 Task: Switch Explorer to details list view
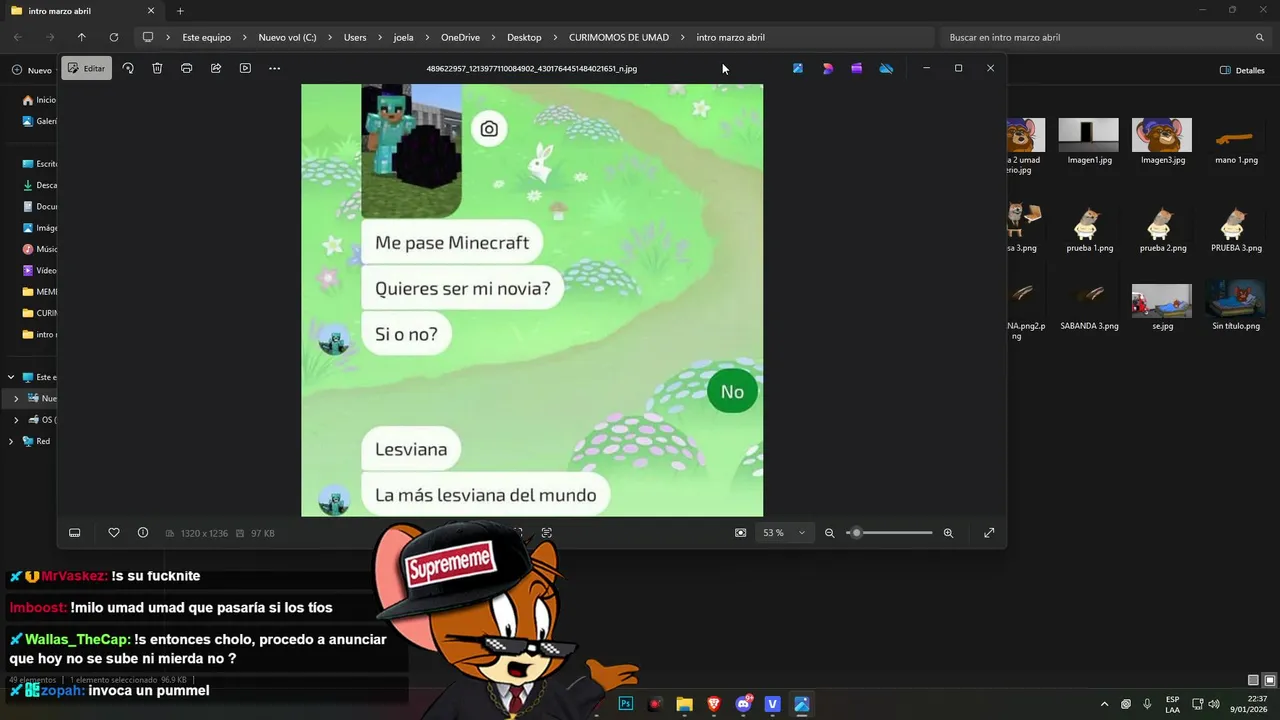[x=1254, y=680]
